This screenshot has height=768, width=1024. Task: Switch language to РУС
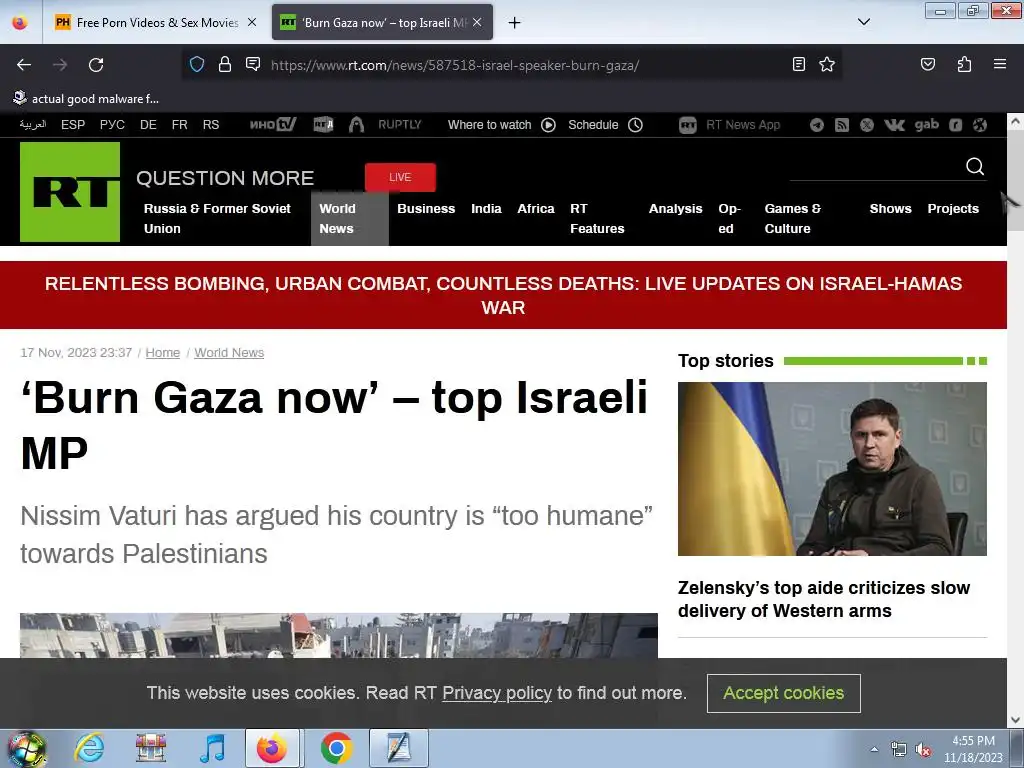pos(112,125)
